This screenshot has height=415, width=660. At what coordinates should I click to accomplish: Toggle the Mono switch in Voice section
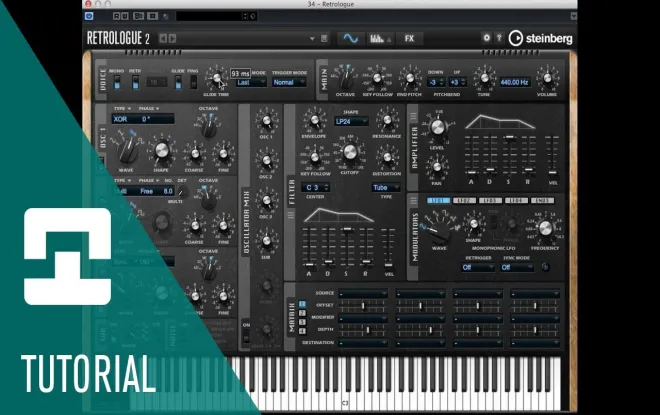[117, 82]
